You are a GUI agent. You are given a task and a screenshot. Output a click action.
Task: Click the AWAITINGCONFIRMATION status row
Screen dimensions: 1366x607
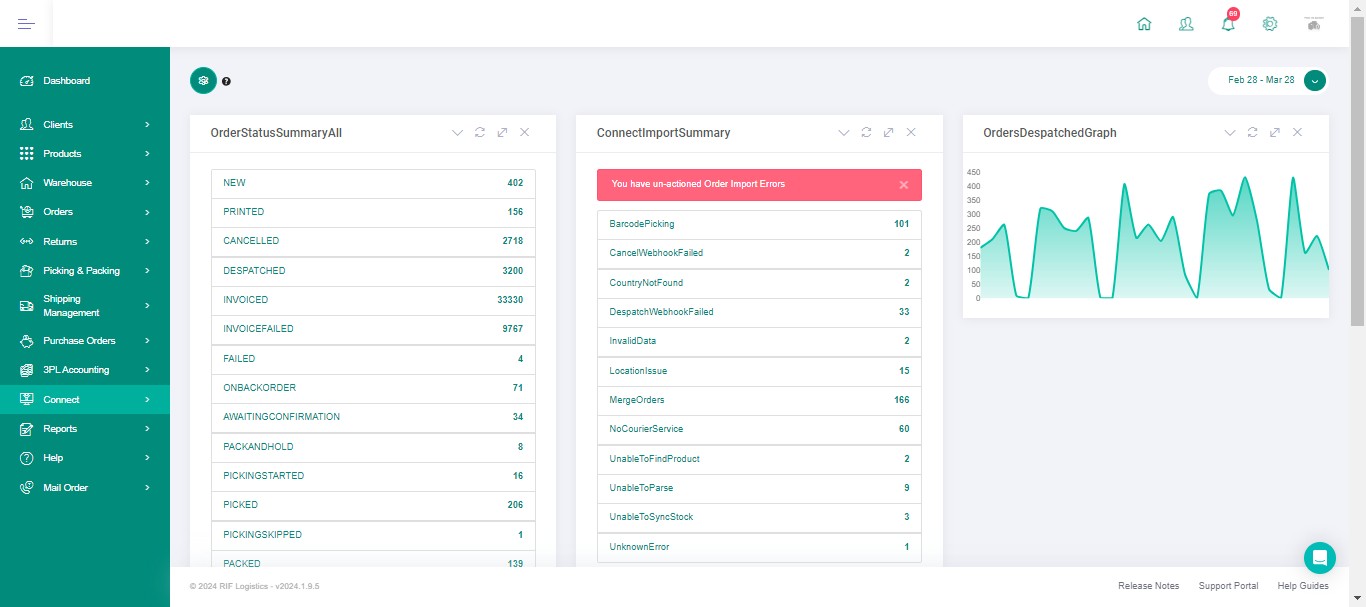coord(373,418)
